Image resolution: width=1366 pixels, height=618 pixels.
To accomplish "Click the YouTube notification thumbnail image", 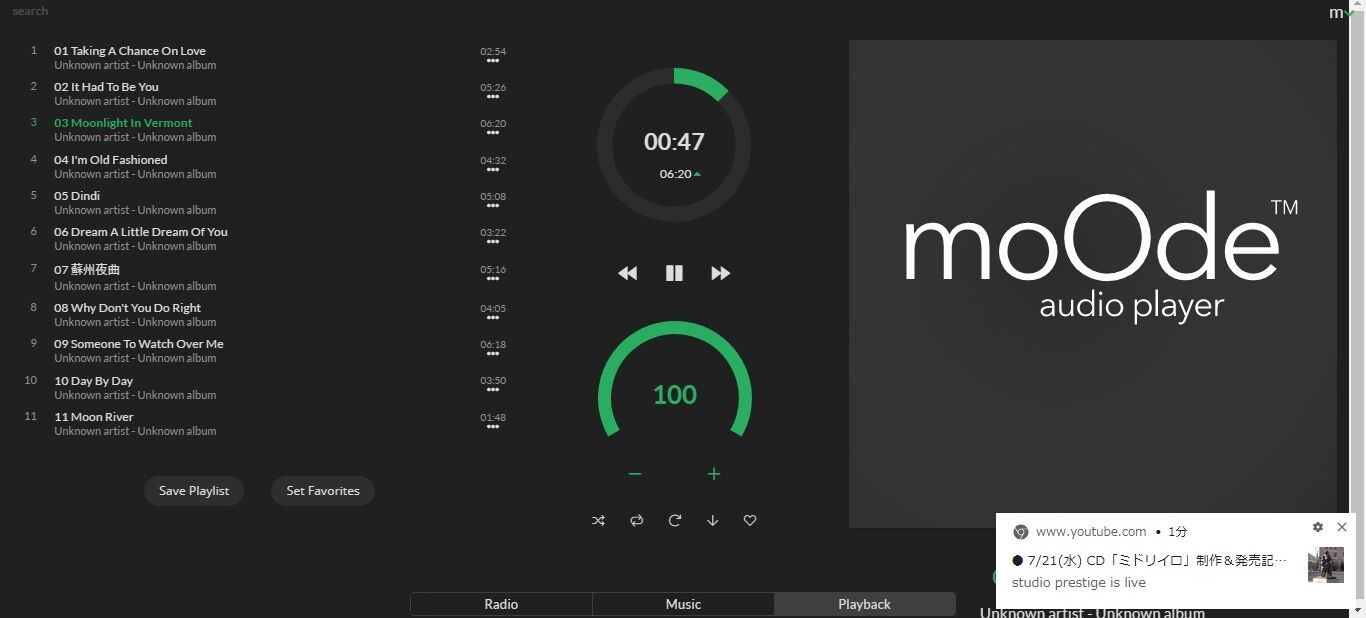I will (1325, 565).
